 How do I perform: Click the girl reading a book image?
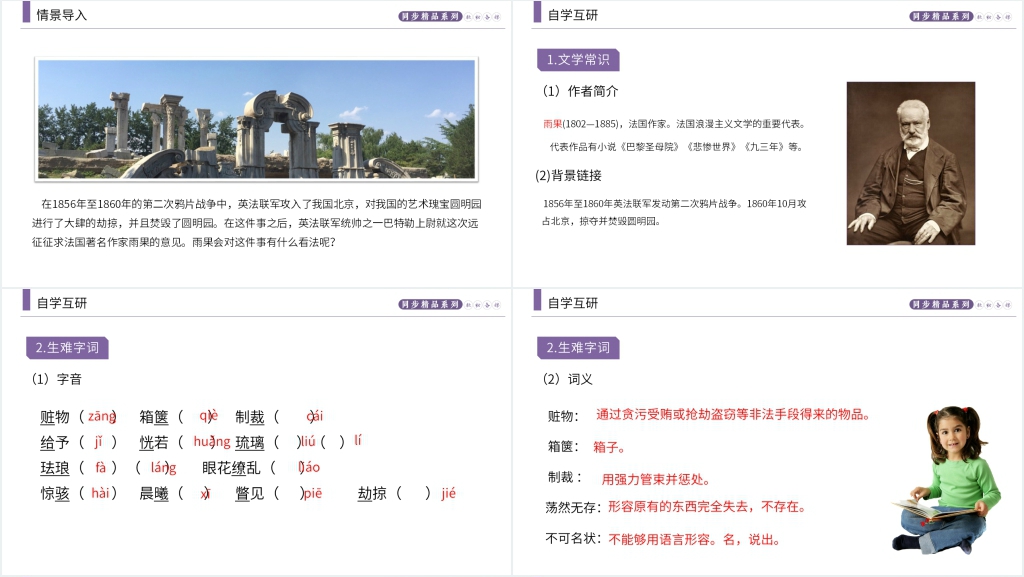[946, 479]
